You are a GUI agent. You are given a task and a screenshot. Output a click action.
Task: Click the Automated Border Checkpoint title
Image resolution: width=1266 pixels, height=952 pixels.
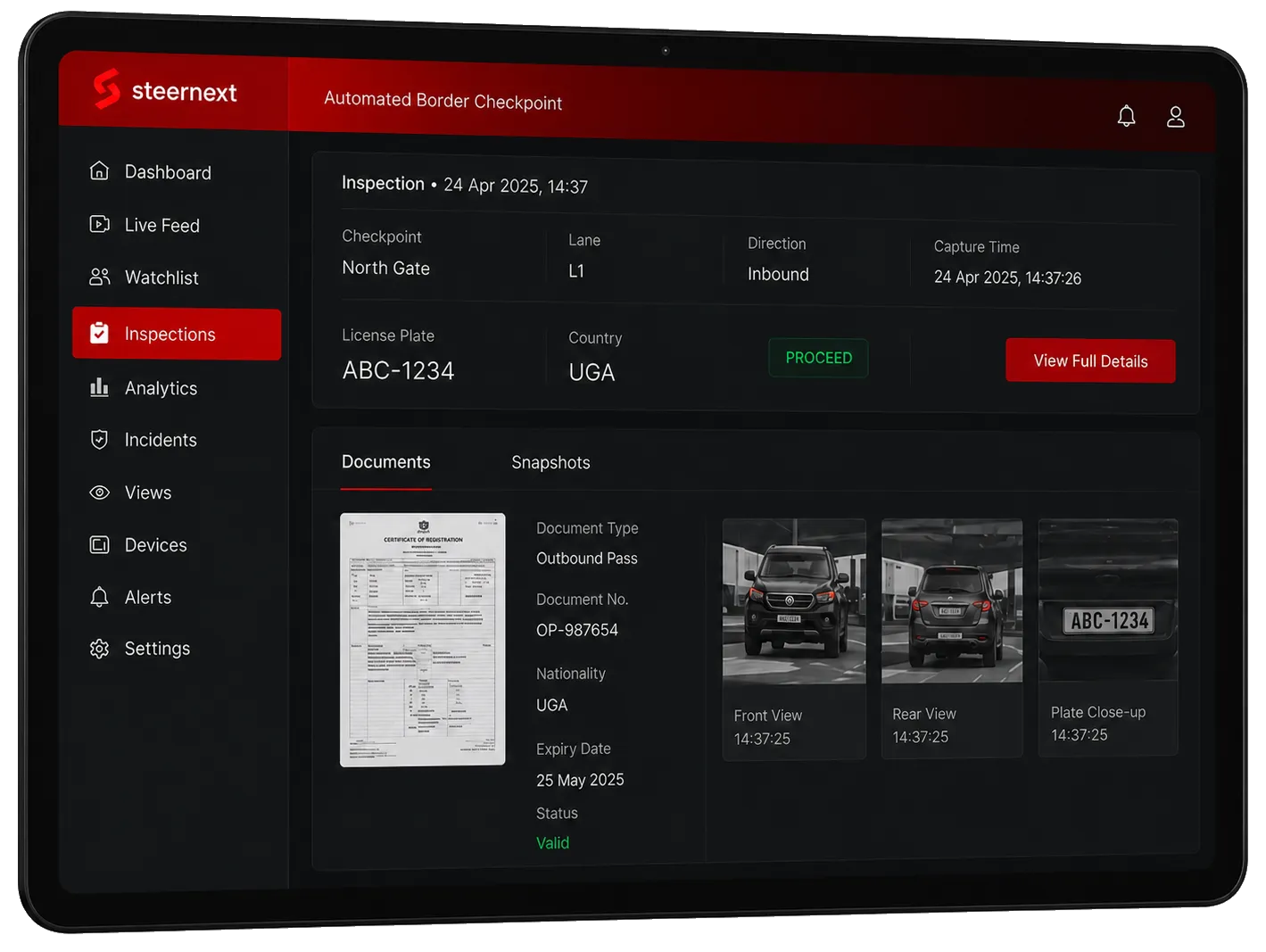point(443,101)
